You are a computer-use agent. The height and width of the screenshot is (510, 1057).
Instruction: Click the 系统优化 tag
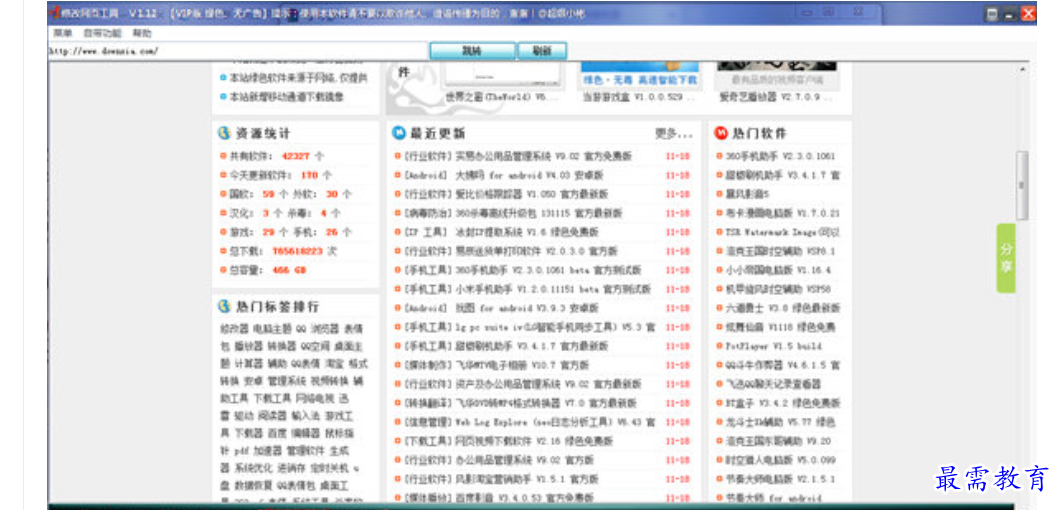point(253,468)
